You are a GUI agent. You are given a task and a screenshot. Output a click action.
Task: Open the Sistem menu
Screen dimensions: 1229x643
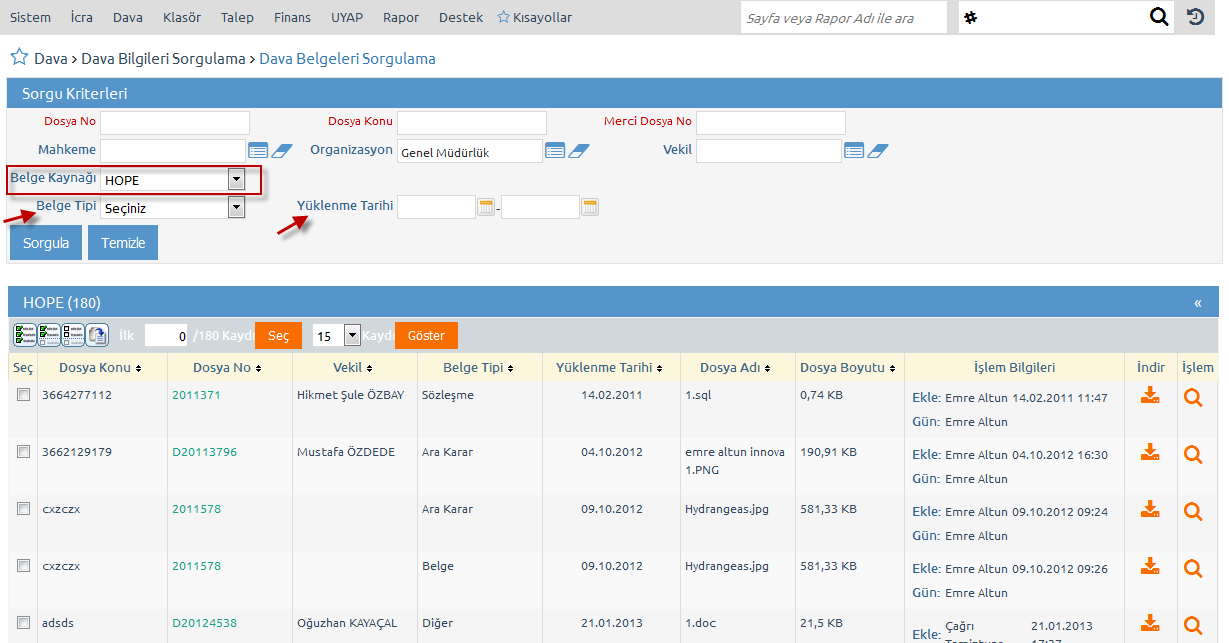[30, 17]
